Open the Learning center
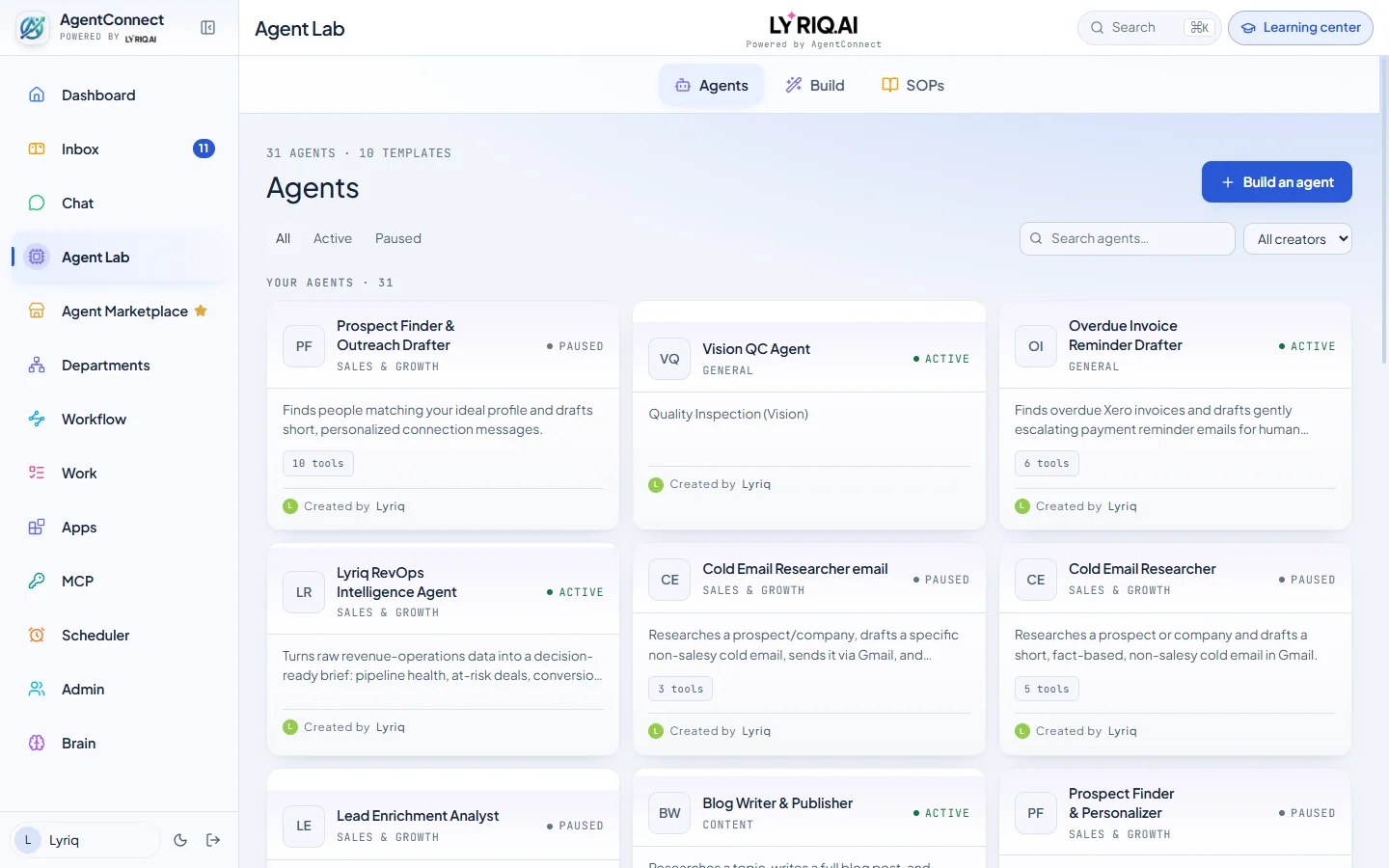The image size is (1389, 868). tap(1300, 28)
